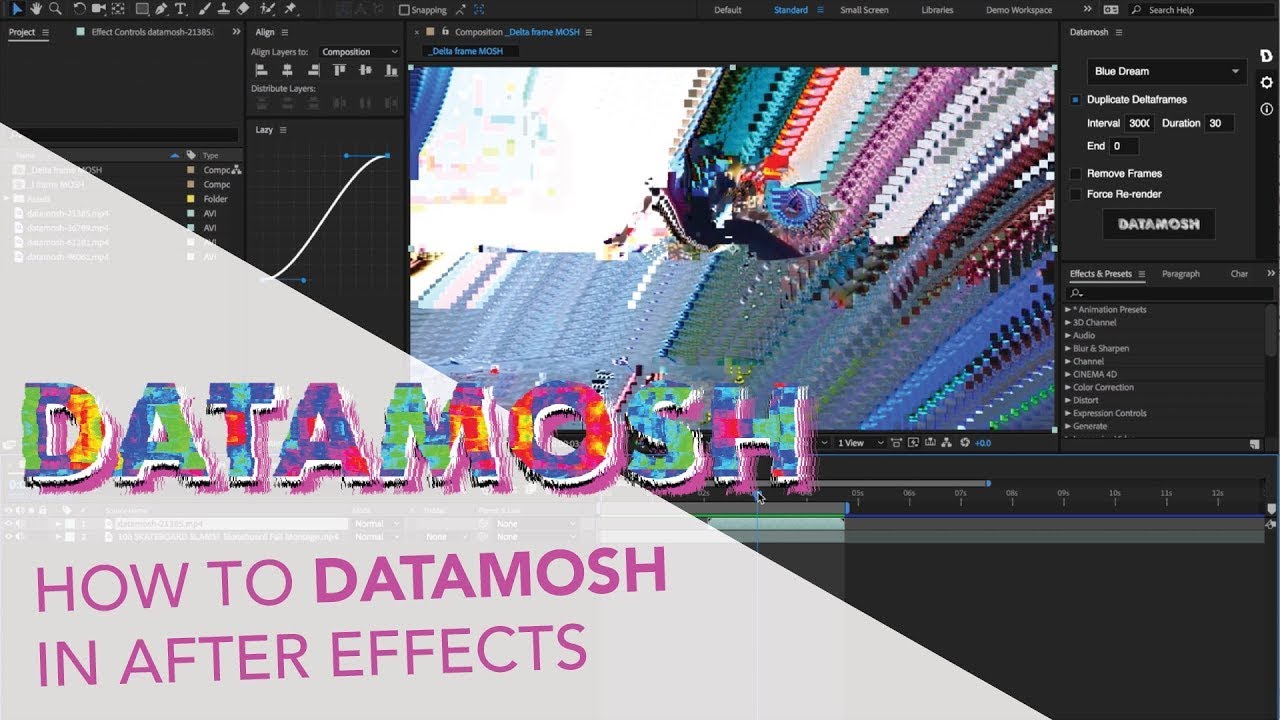
Task: Click the align right edges icon
Action: click(x=313, y=70)
